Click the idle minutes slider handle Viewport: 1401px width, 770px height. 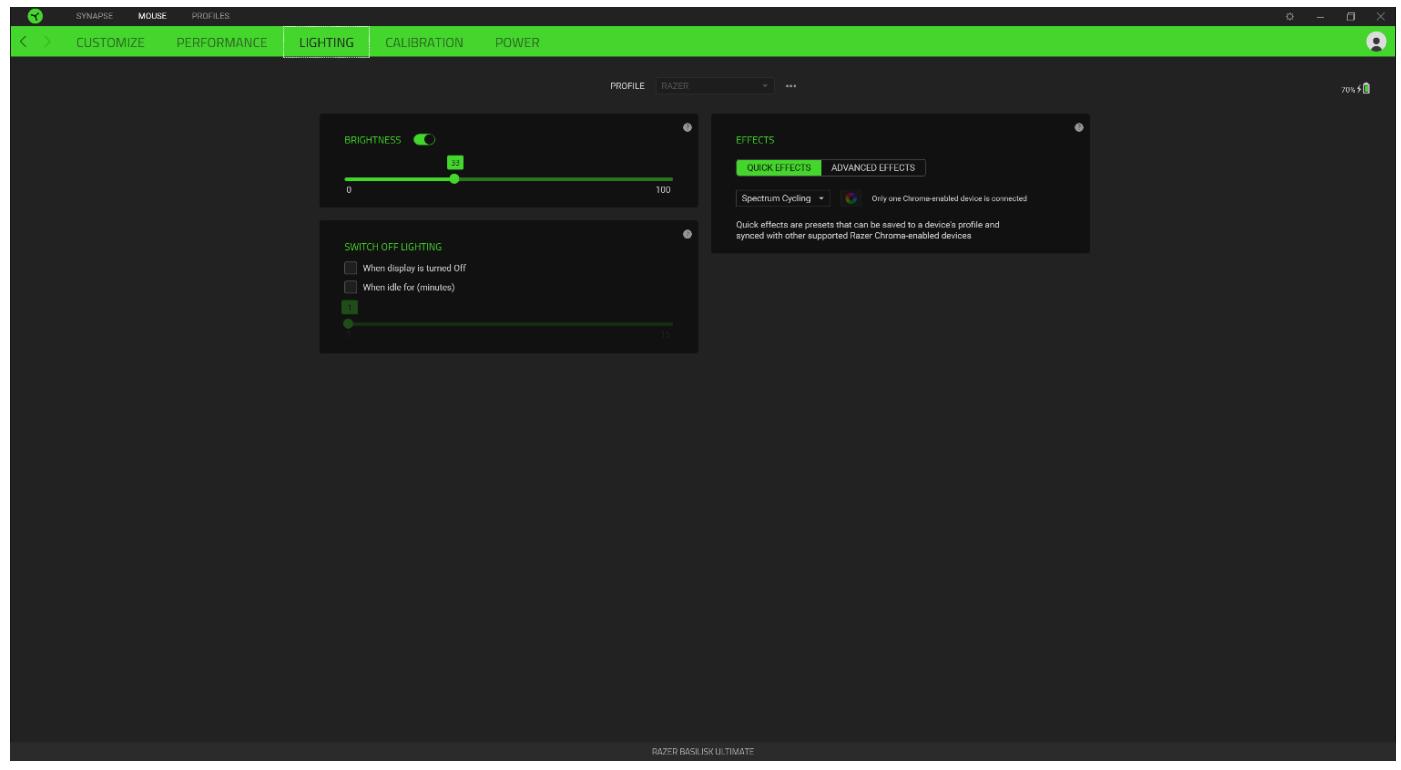(348, 324)
